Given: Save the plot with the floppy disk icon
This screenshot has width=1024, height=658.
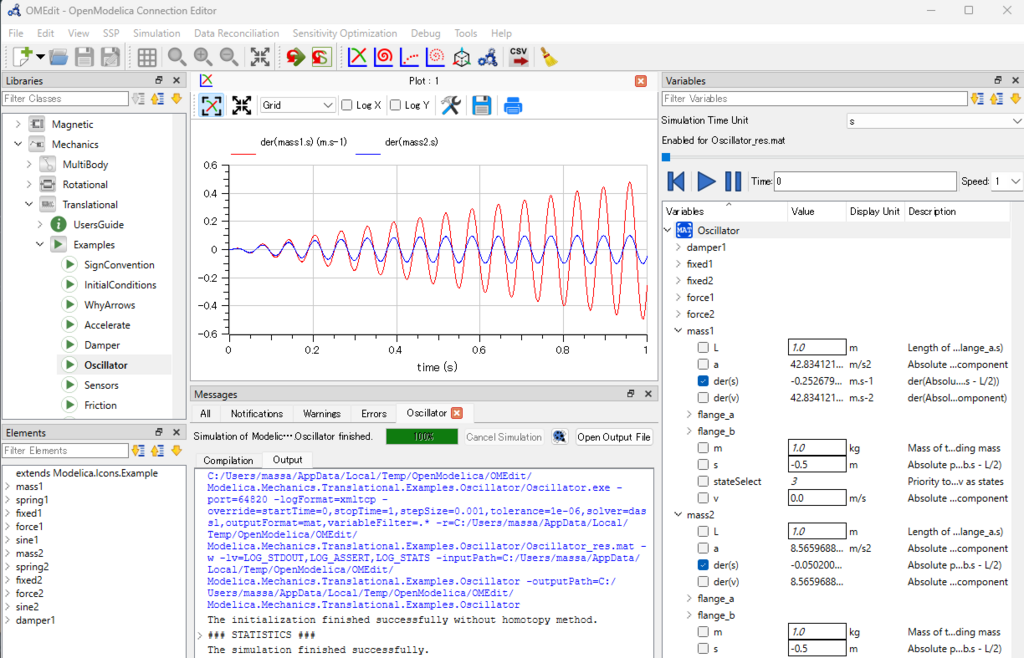Looking at the screenshot, I should pyautogui.click(x=482, y=105).
